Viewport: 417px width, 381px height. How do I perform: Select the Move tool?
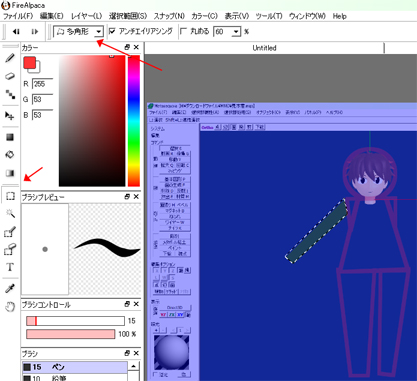point(10,116)
